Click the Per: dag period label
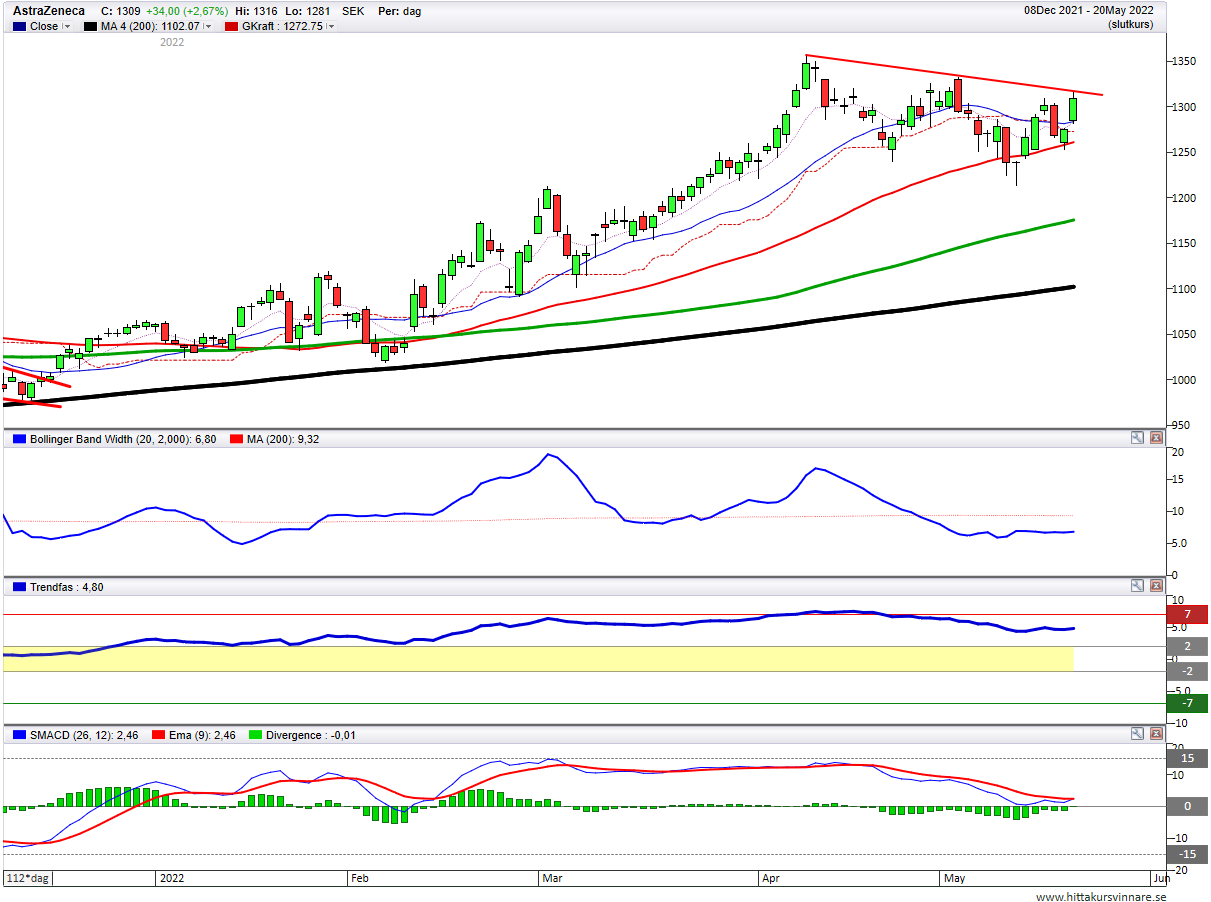 [399, 11]
